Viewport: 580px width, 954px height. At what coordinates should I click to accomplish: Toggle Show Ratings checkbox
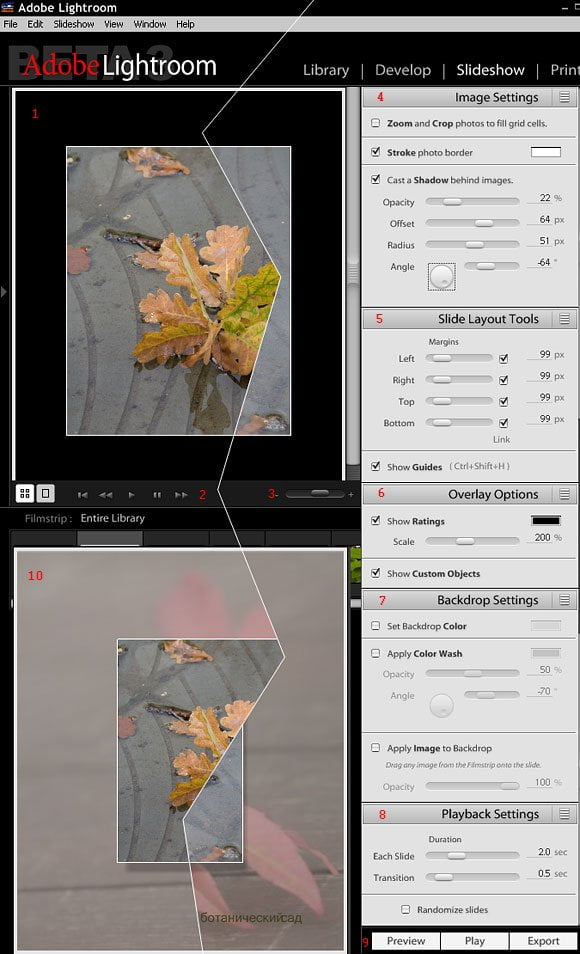(376, 521)
